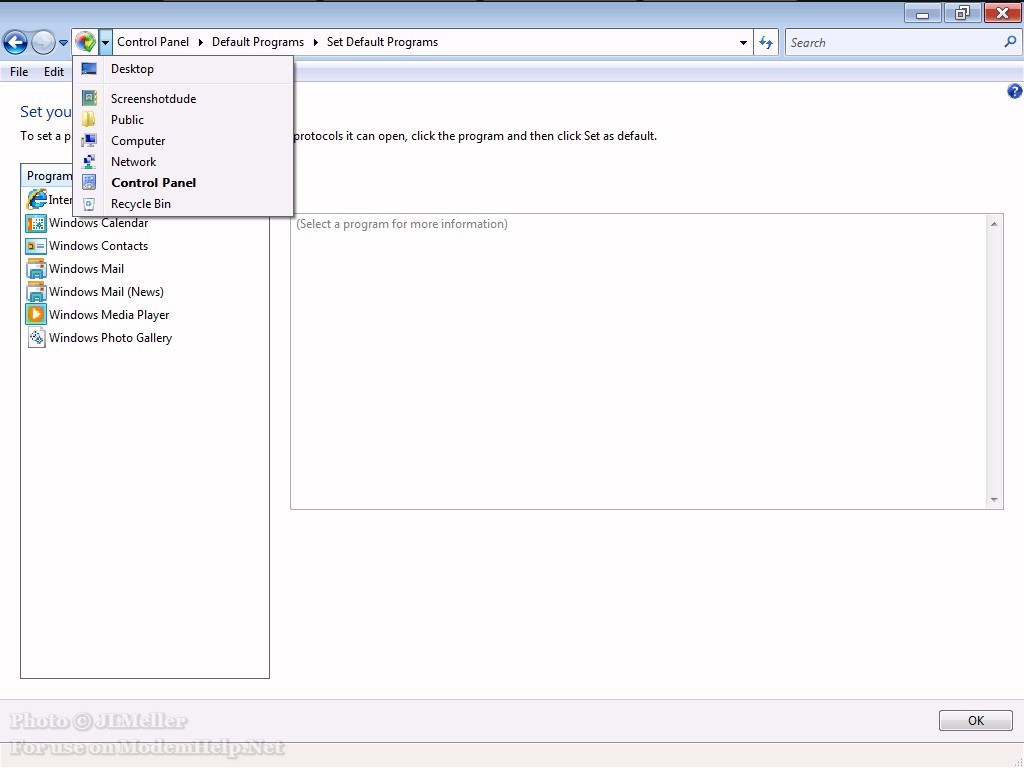Image resolution: width=1024 pixels, height=768 pixels.
Task: Click the Programs column header
Action: coord(145,176)
